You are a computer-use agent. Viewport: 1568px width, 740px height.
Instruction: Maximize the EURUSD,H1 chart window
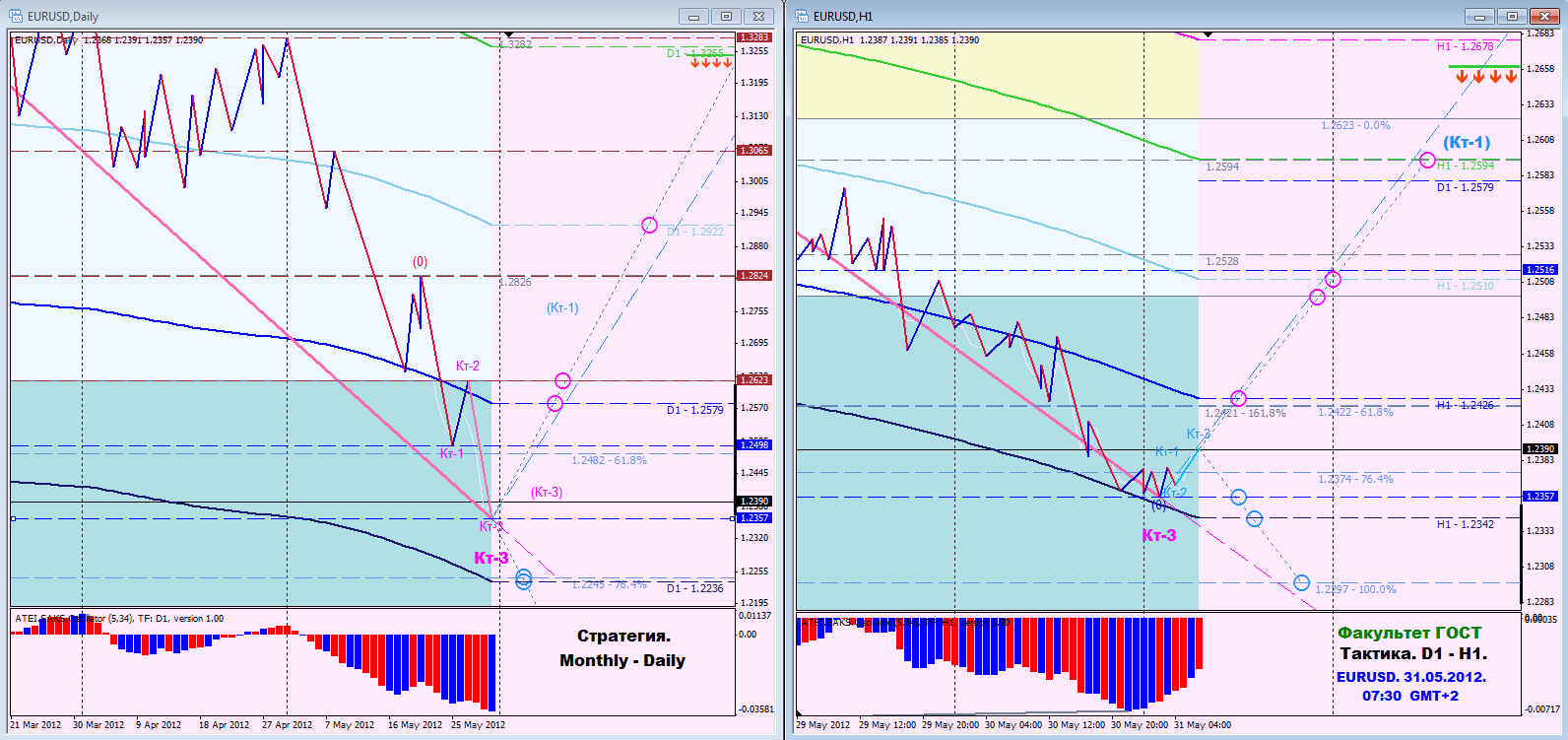(1512, 16)
